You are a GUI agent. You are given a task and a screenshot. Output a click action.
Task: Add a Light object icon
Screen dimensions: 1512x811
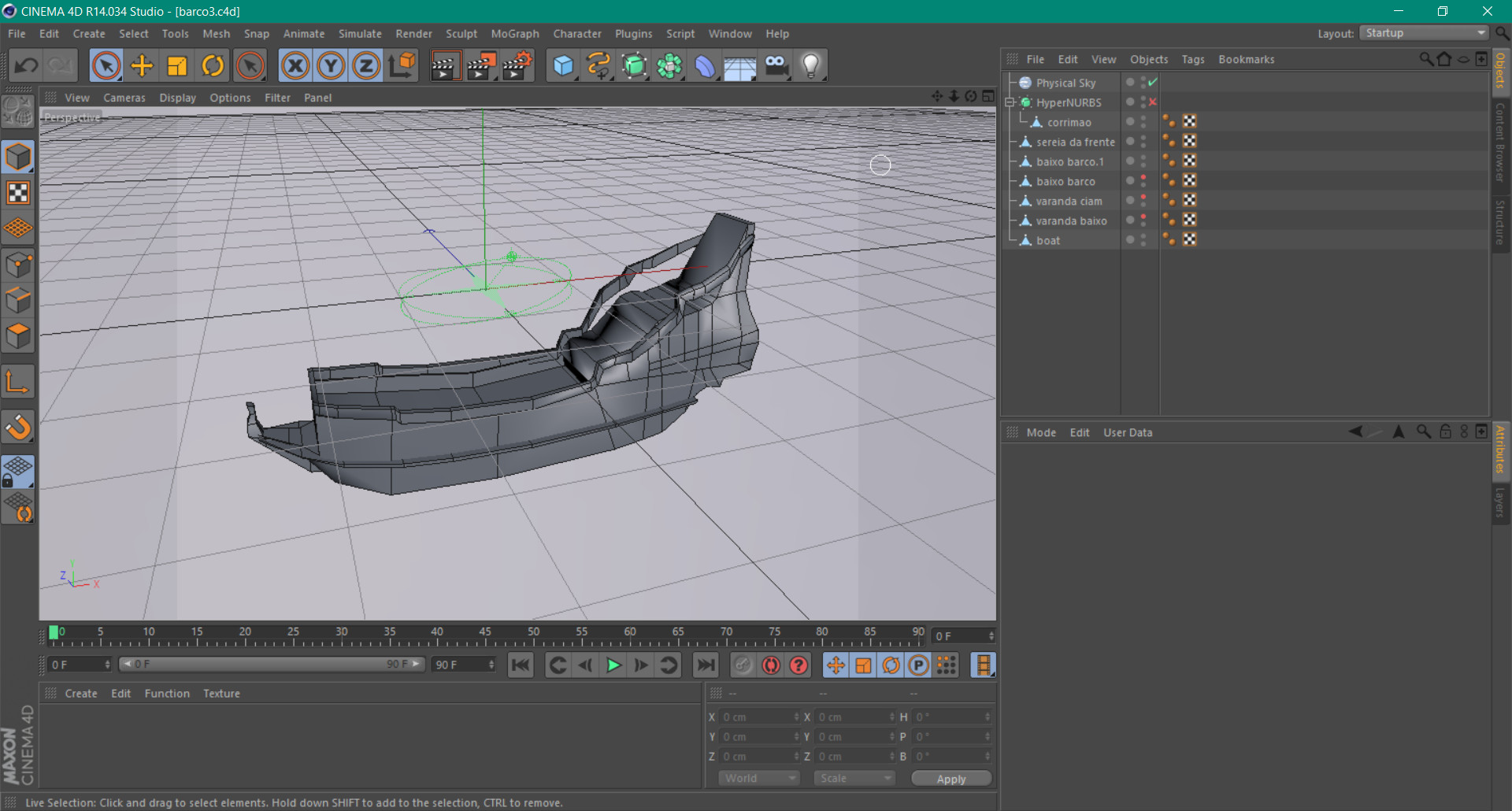(811, 65)
